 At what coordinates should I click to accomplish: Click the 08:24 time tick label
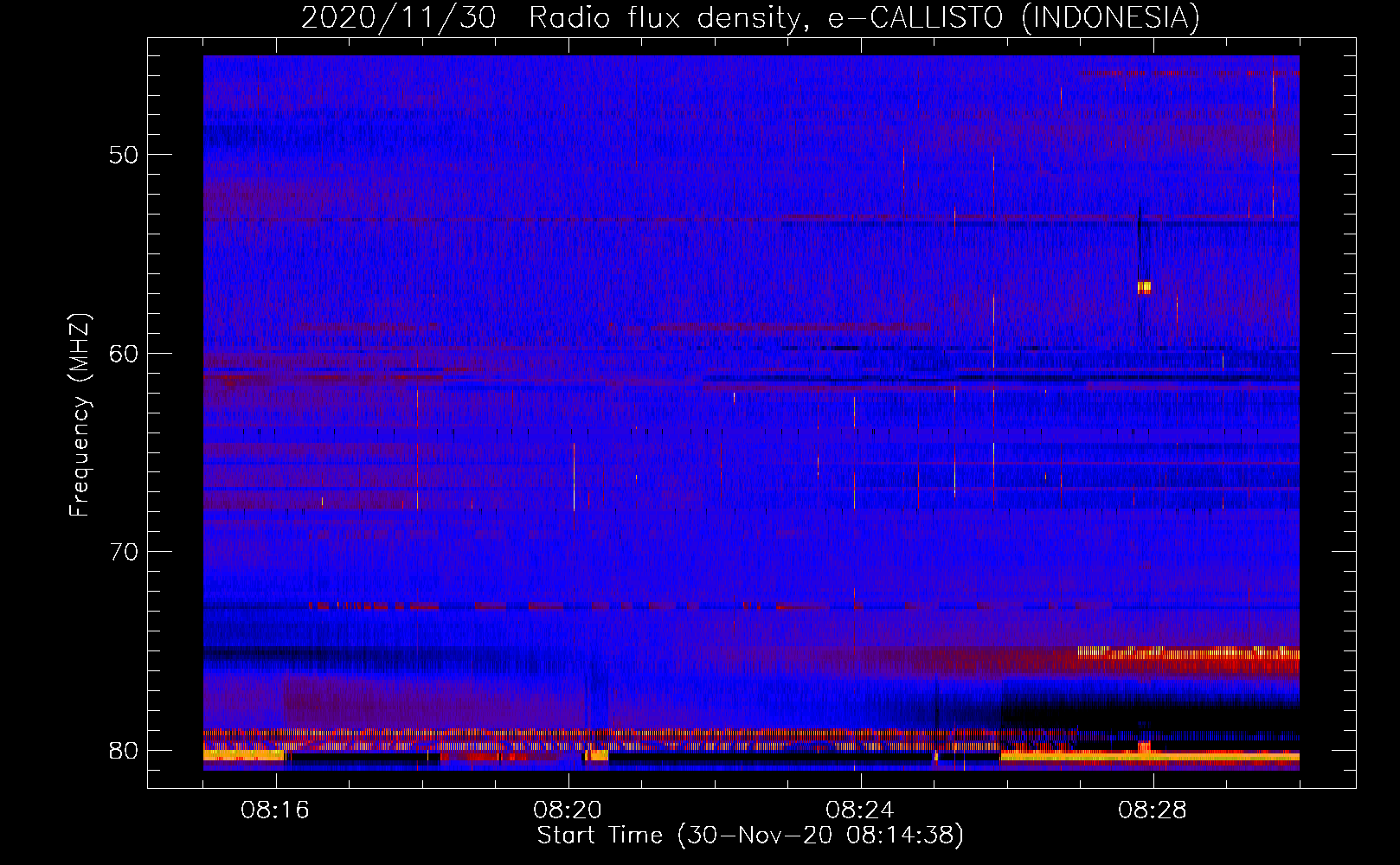(x=860, y=811)
